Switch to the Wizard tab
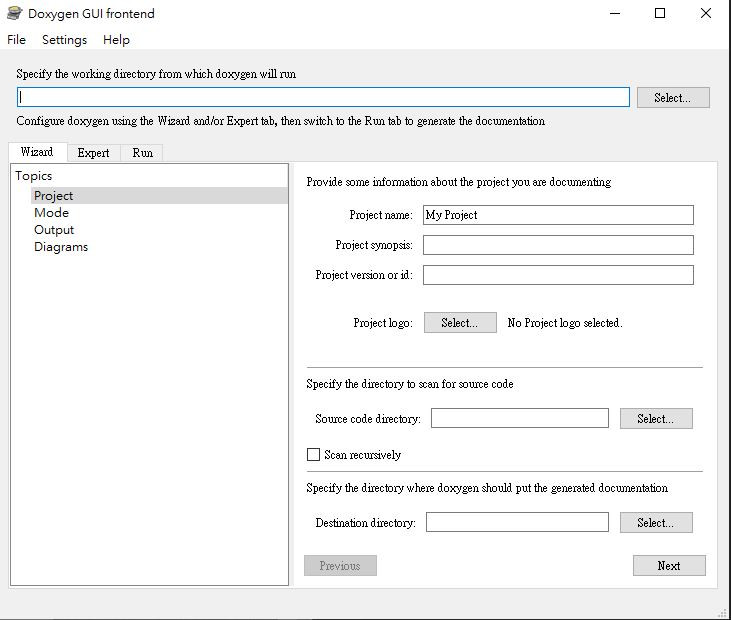 (37, 152)
